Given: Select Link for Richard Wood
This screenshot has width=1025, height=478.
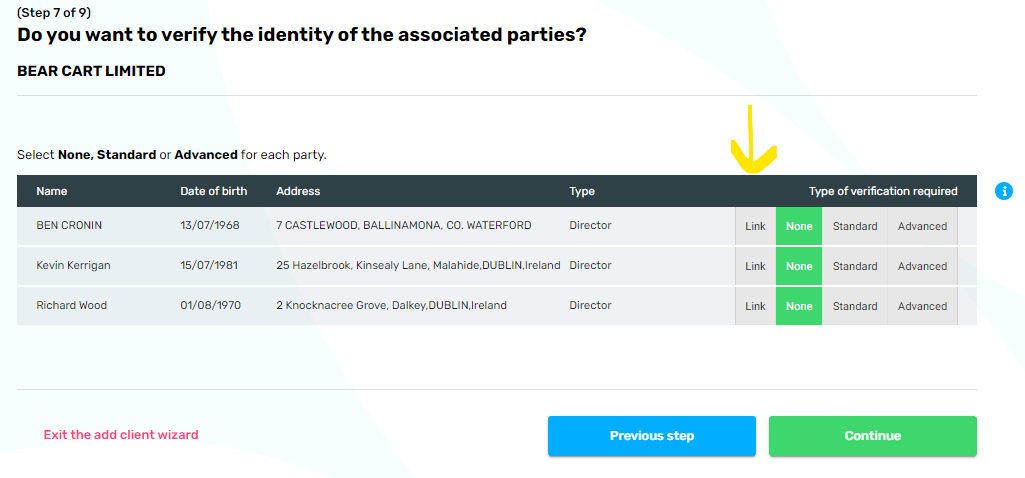Looking at the screenshot, I should (x=755, y=306).
